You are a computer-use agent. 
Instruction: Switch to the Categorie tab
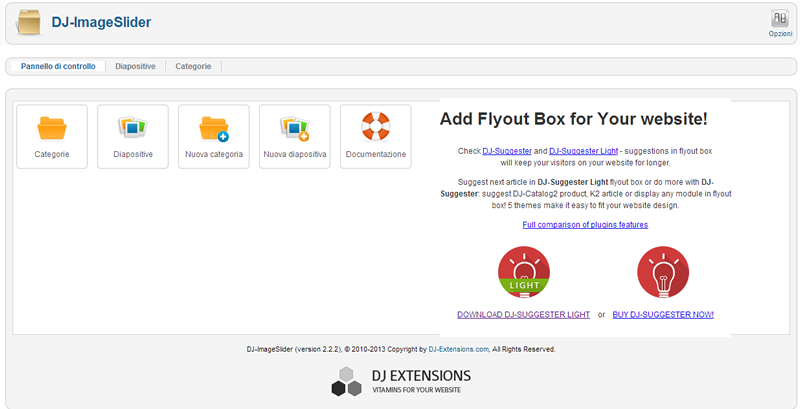pyautogui.click(x=193, y=66)
